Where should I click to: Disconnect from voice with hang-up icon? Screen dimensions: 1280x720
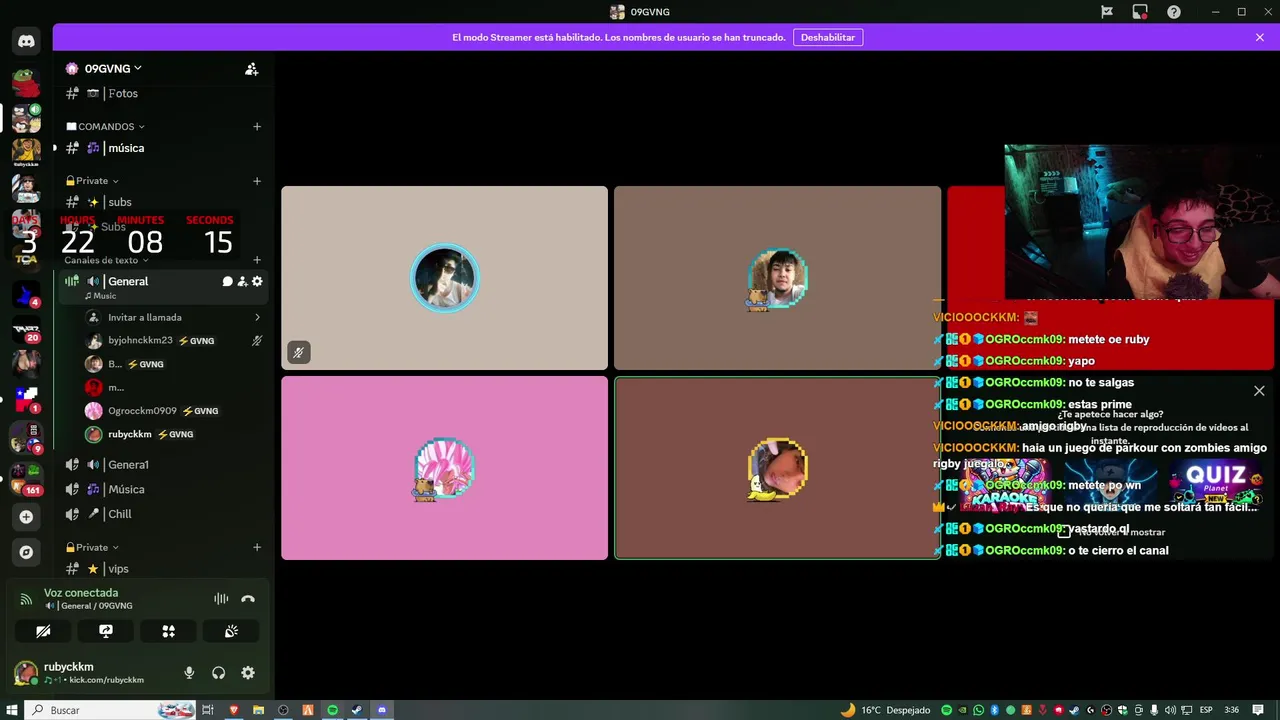pyautogui.click(x=248, y=599)
